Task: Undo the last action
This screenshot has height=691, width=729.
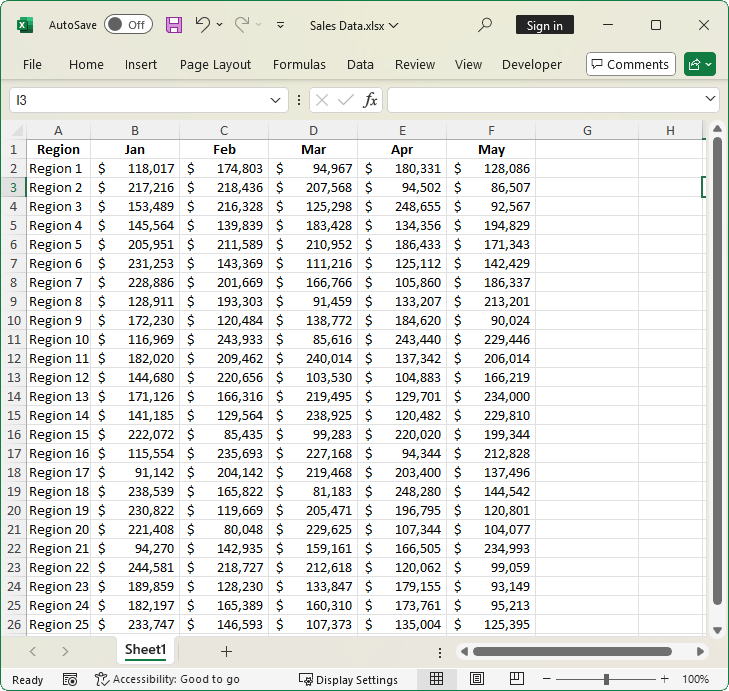Action: point(202,24)
